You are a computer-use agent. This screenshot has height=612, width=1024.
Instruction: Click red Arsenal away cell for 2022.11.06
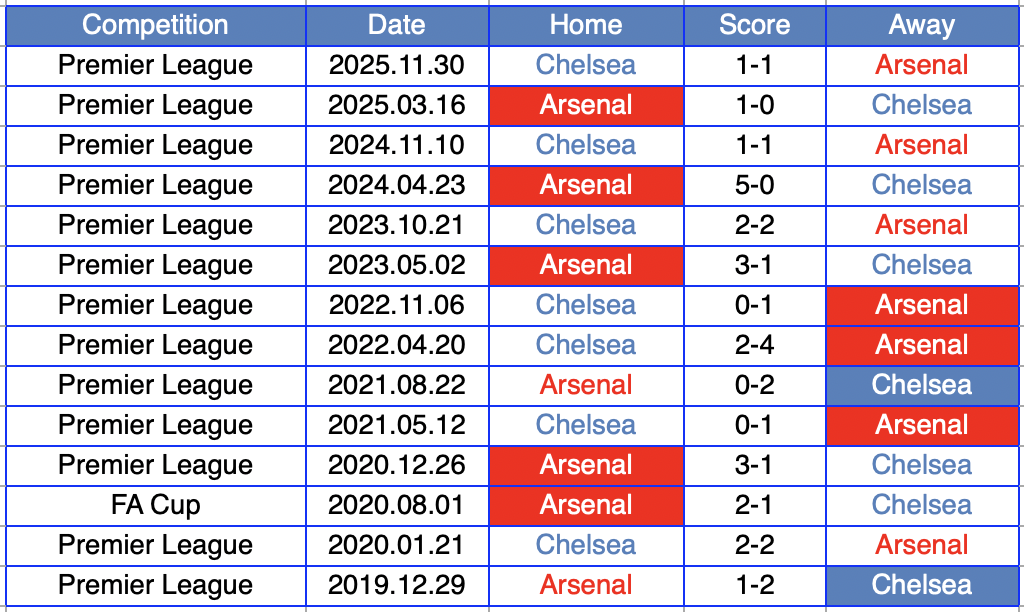[921, 305]
